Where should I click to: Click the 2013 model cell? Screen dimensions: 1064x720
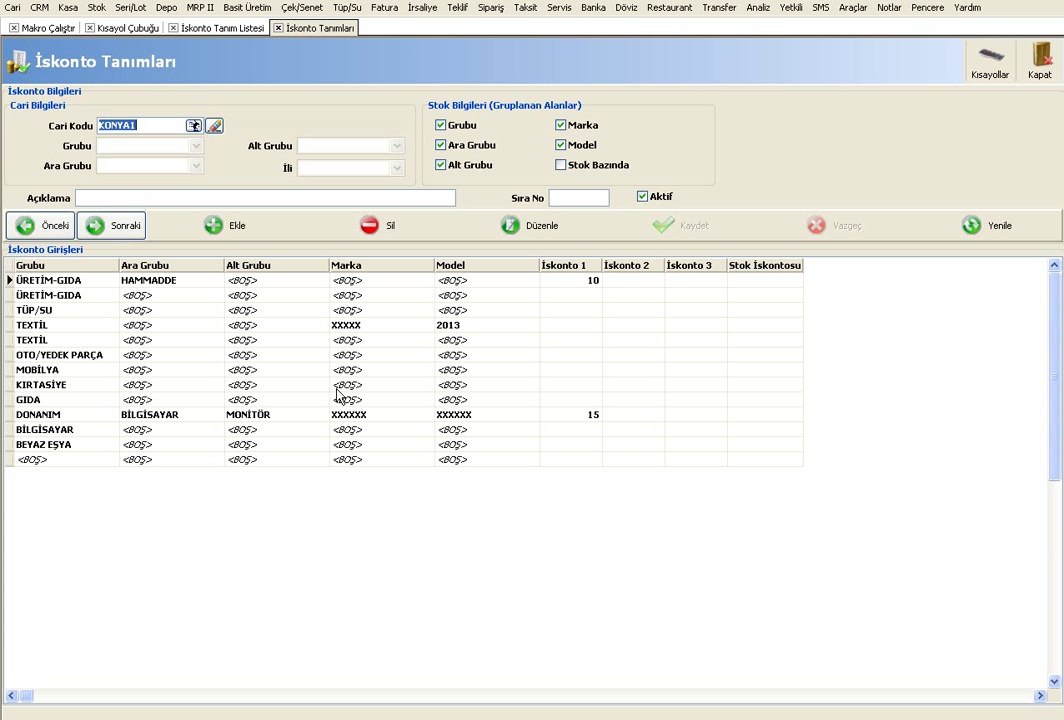487,325
